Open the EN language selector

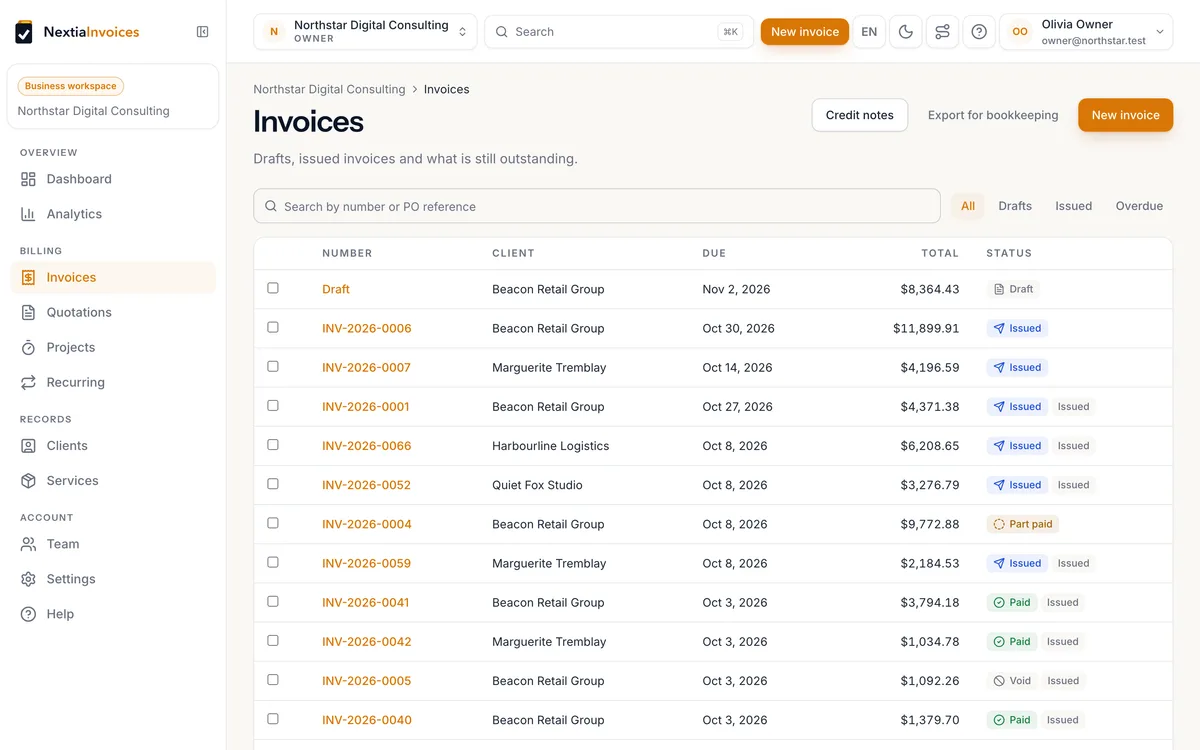point(869,32)
